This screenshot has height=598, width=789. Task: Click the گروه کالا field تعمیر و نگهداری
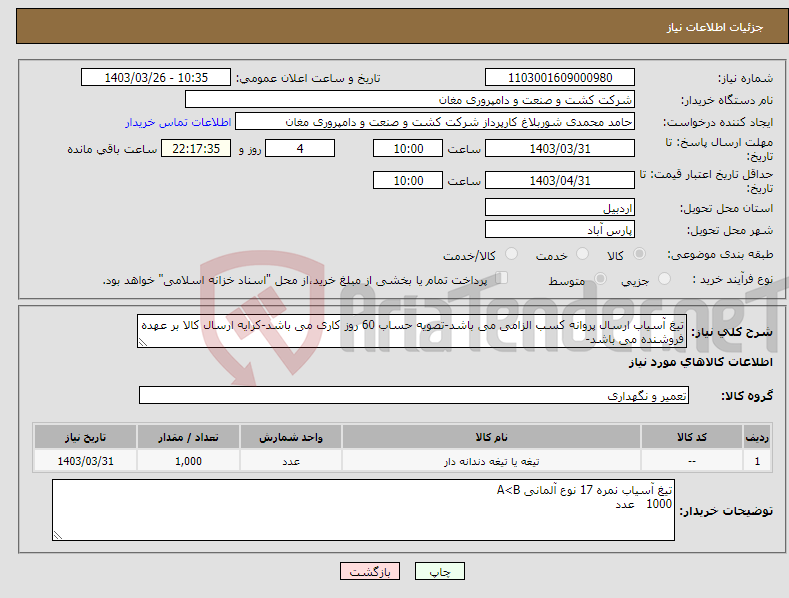pyautogui.click(x=414, y=395)
